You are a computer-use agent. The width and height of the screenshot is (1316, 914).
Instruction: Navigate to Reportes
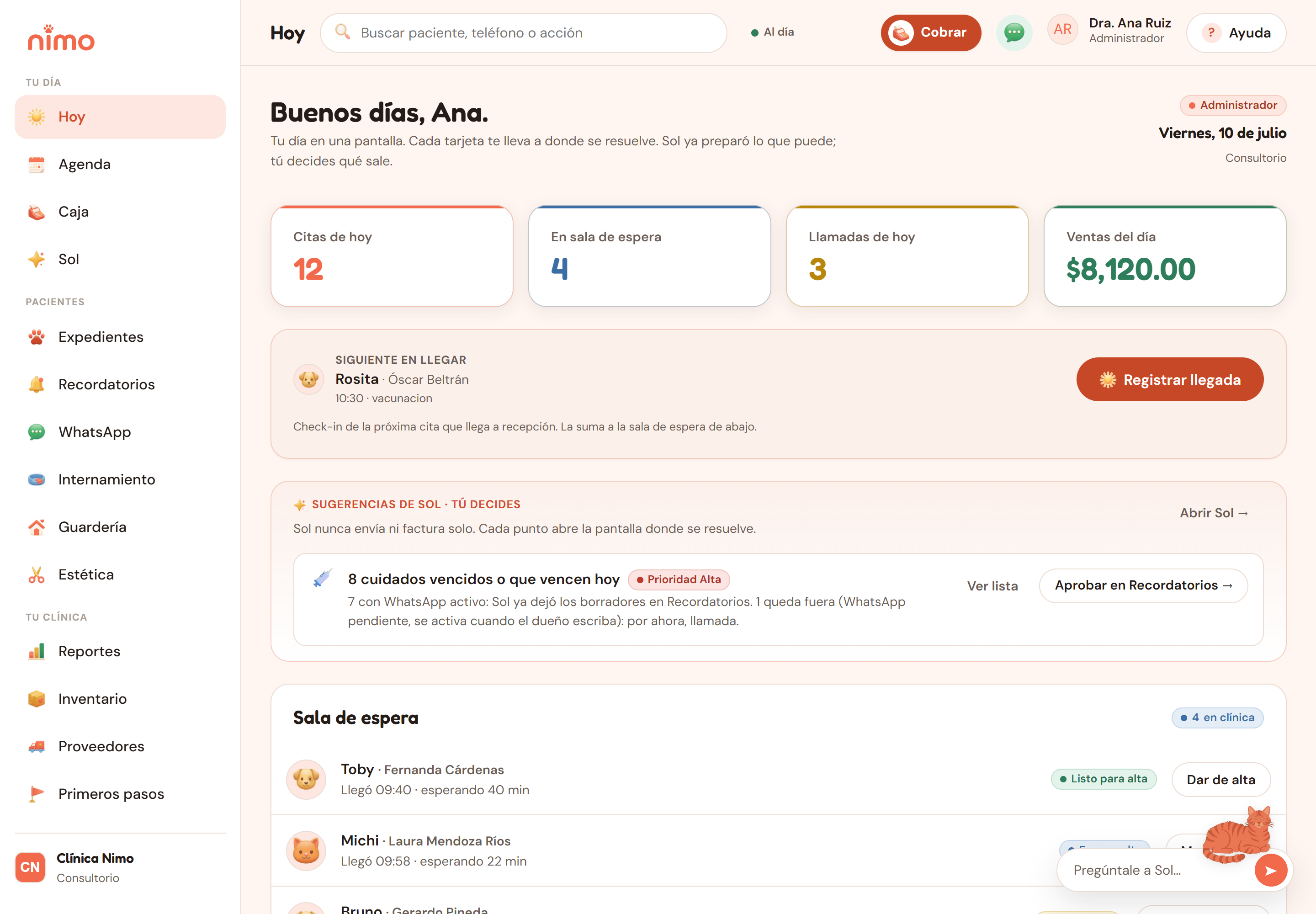click(x=120, y=651)
